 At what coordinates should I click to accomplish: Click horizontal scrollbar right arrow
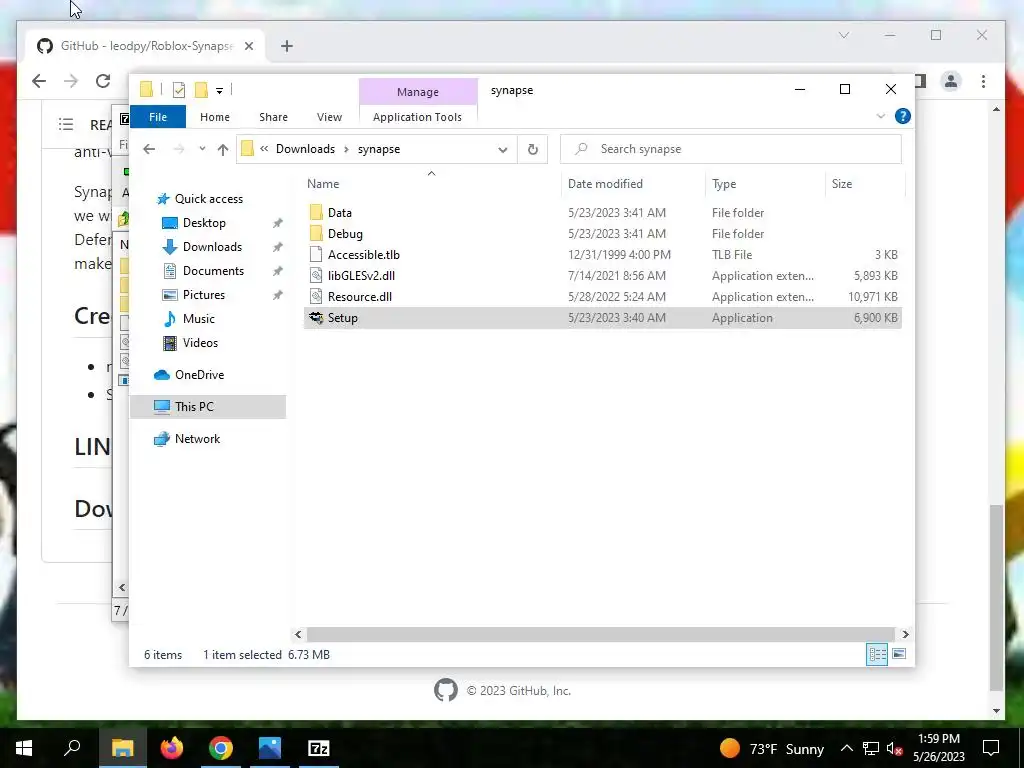[905, 635]
